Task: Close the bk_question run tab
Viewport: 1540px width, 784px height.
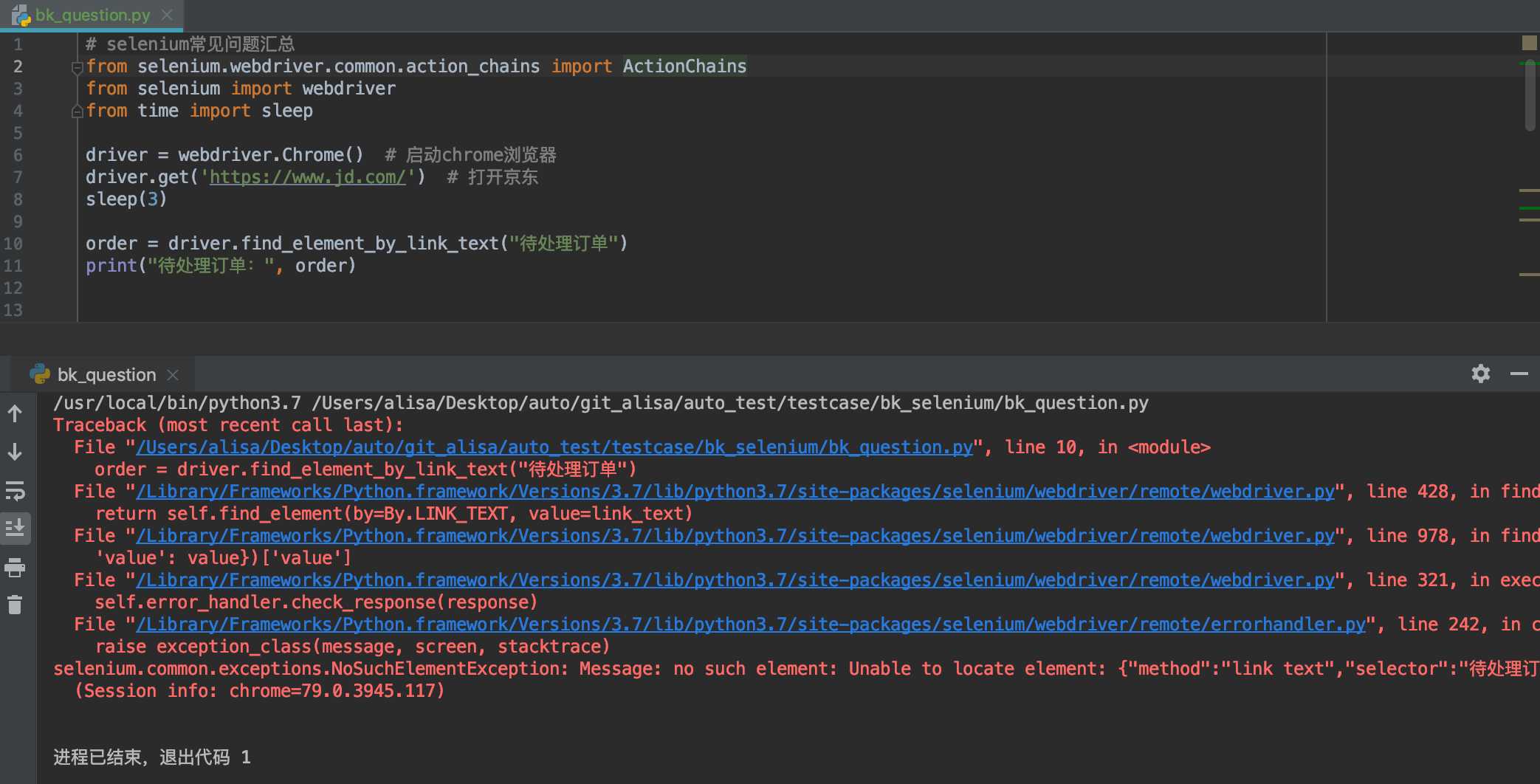Action: click(173, 375)
